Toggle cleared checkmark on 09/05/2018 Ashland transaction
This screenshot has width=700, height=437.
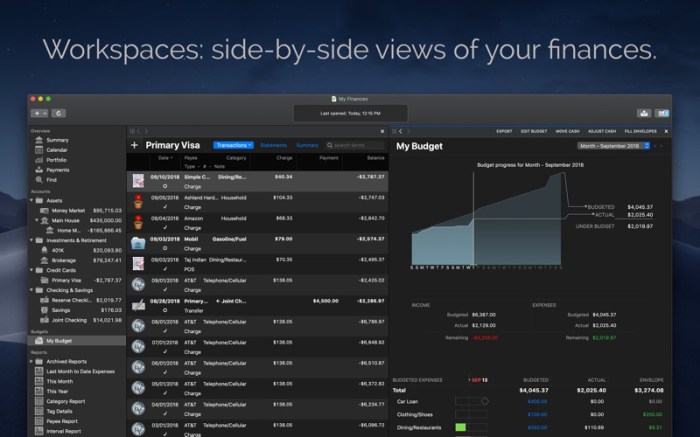(x=164, y=208)
